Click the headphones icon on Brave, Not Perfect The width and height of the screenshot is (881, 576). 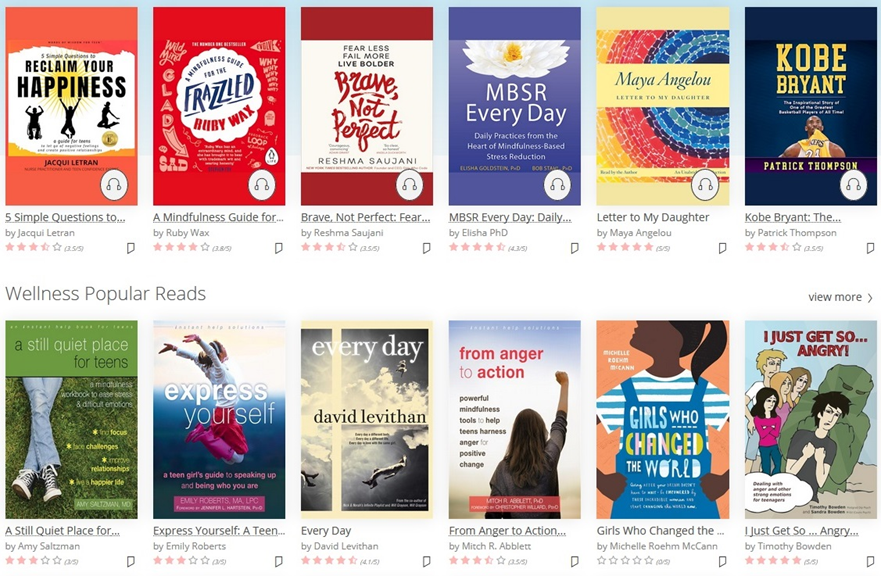[x=410, y=185]
